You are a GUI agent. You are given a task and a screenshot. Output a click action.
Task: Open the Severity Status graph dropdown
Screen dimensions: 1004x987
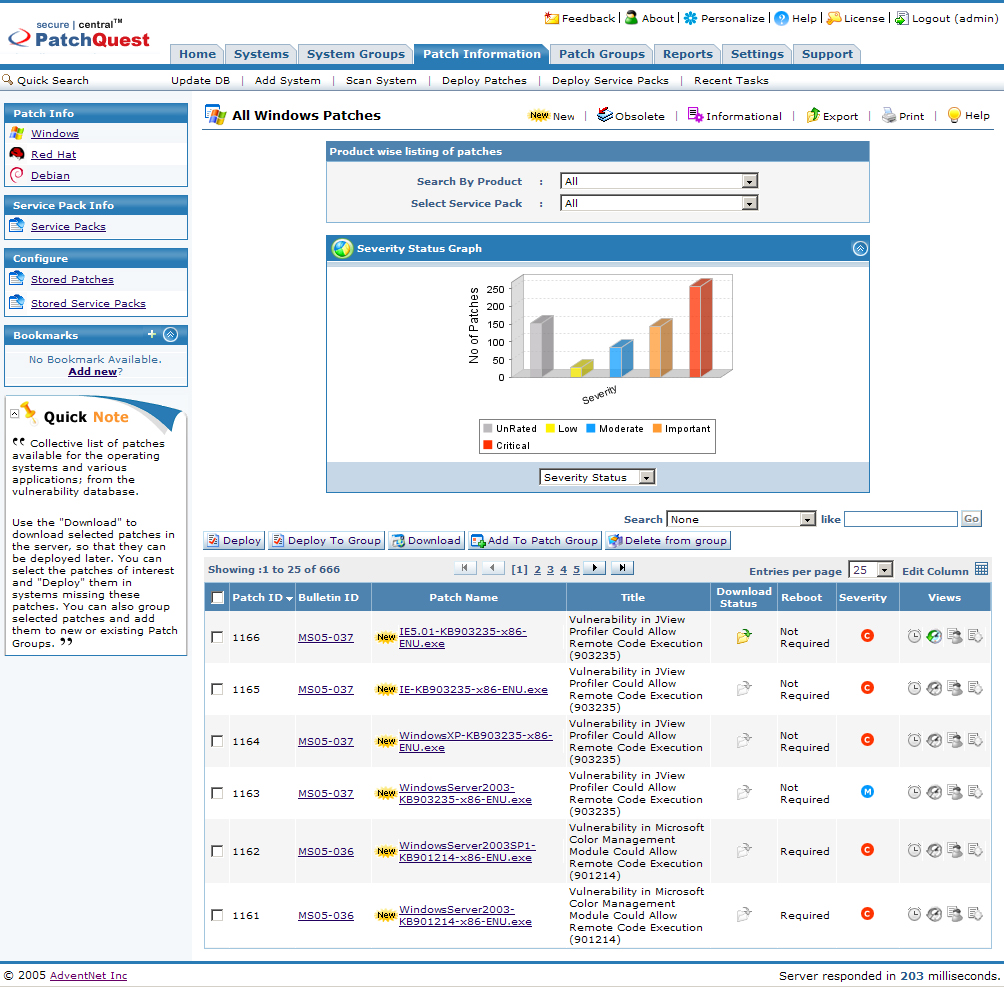pyautogui.click(x=597, y=477)
